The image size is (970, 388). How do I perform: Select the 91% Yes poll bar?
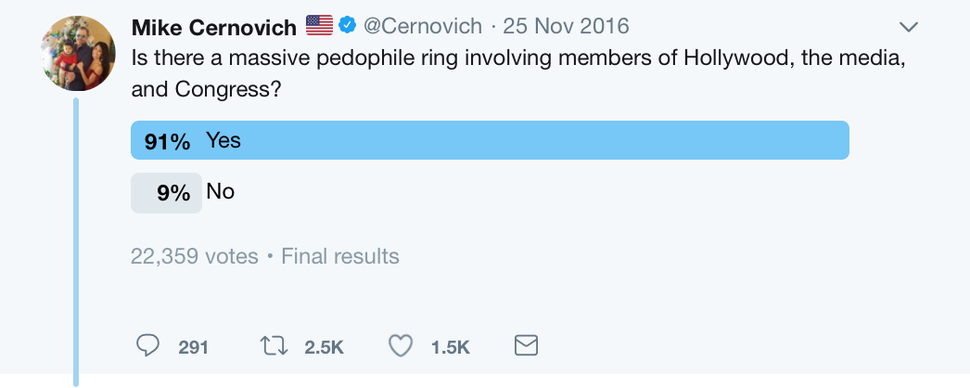tap(490, 140)
